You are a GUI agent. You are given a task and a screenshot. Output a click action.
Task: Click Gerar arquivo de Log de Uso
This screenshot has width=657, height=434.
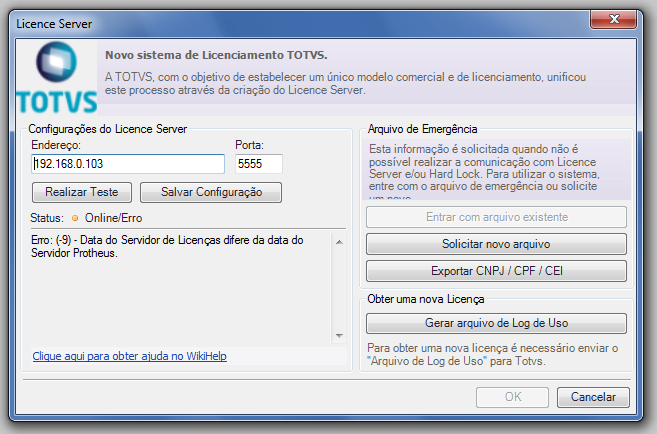click(x=497, y=323)
